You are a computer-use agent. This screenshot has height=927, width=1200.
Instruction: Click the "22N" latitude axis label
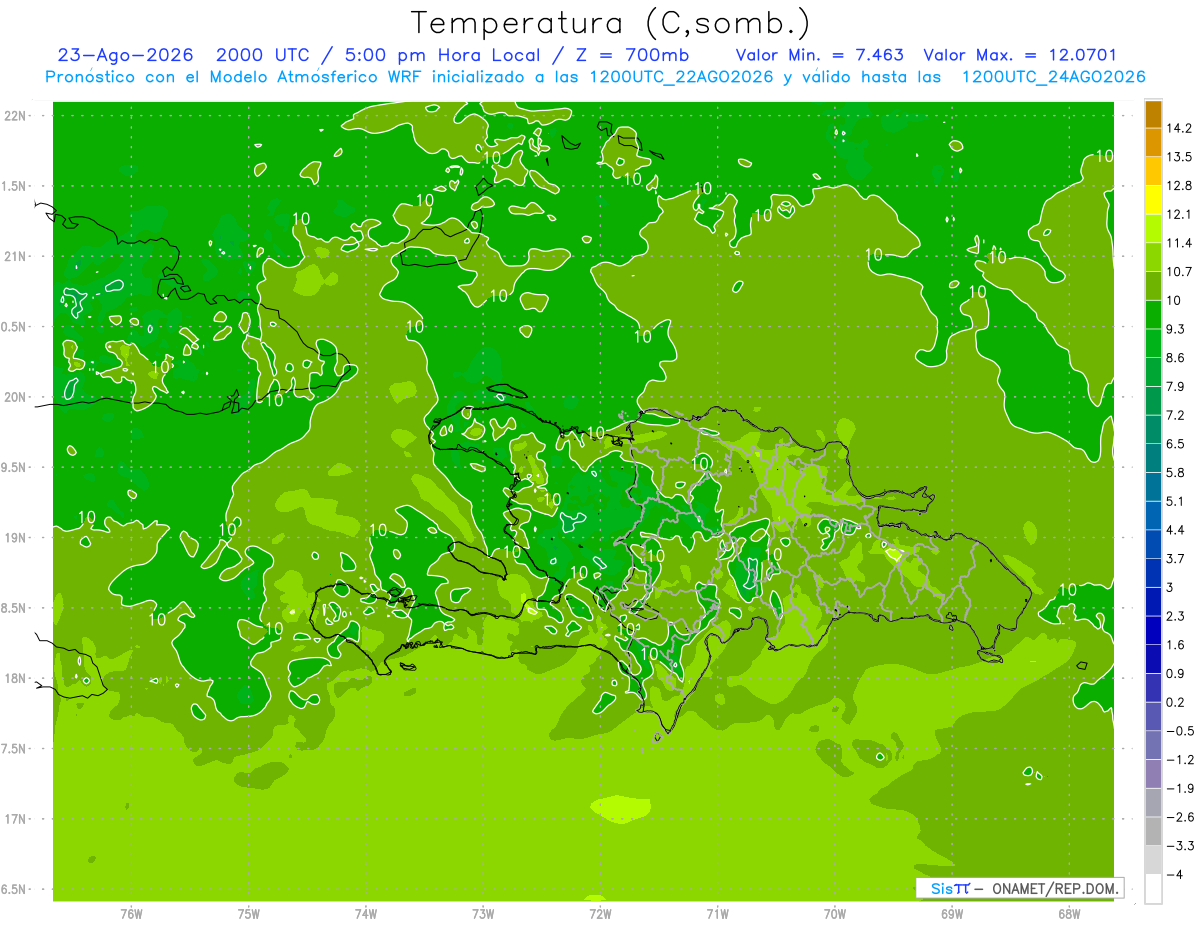point(16,116)
